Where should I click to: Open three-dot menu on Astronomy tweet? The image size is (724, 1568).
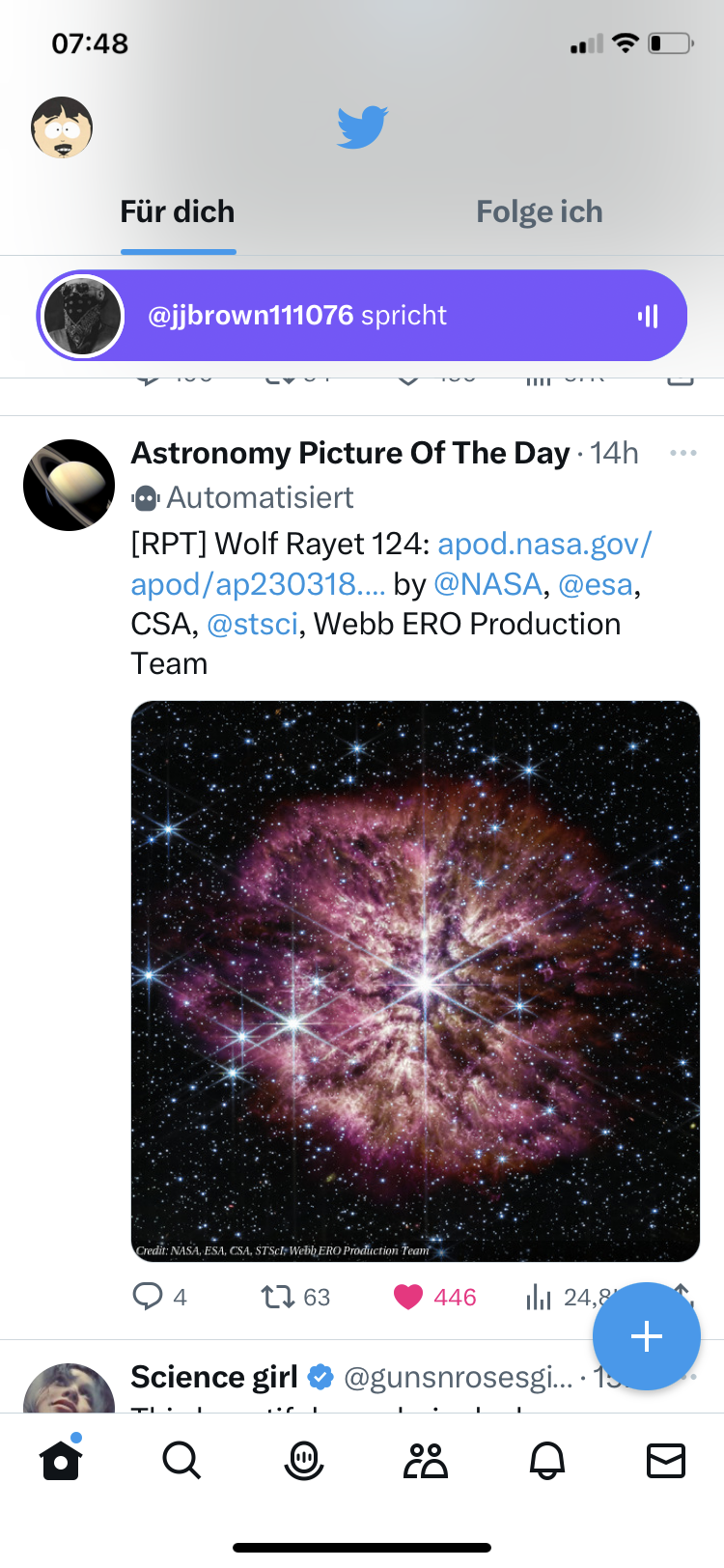pyautogui.click(x=682, y=453)
